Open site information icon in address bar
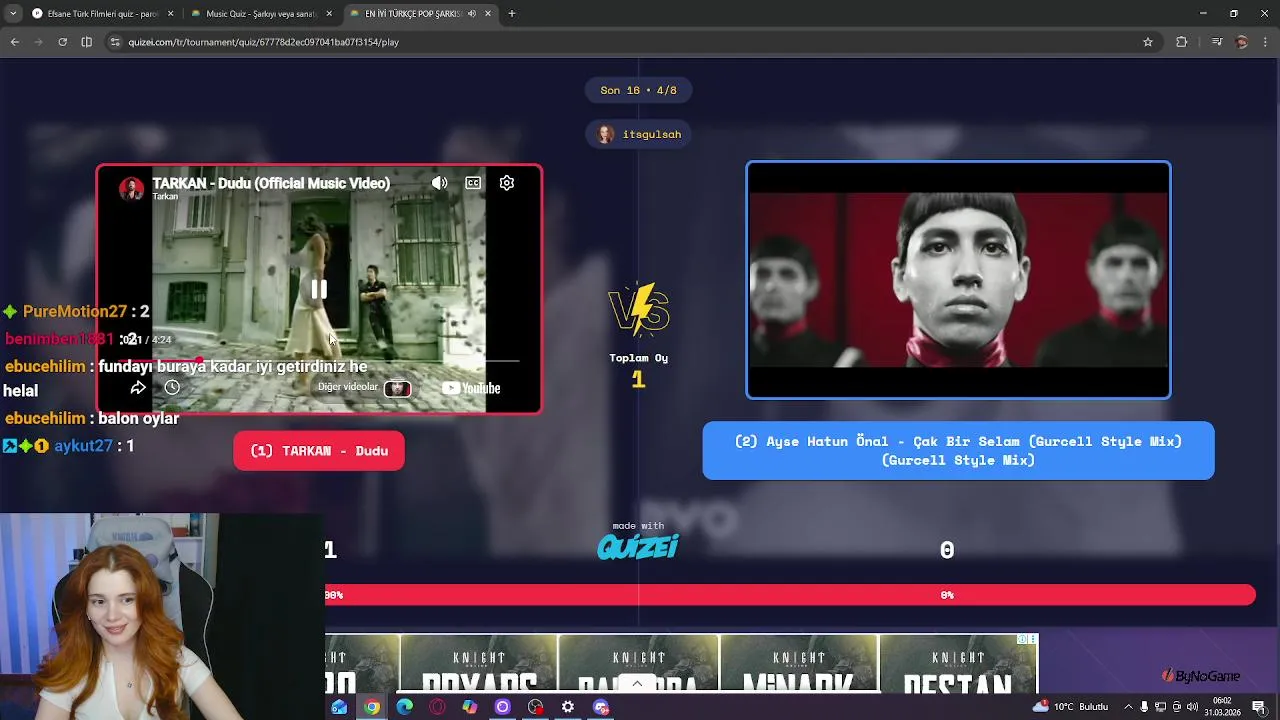Screen dimensions: 1280x720 click(x=116, y=42)
